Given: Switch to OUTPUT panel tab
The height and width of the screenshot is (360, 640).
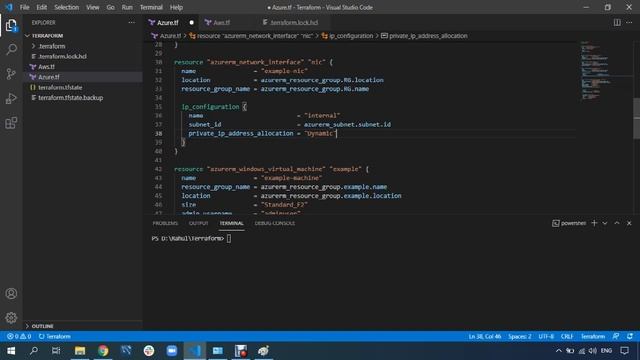Looking at the screenshot, I should (x=198, y=223).
